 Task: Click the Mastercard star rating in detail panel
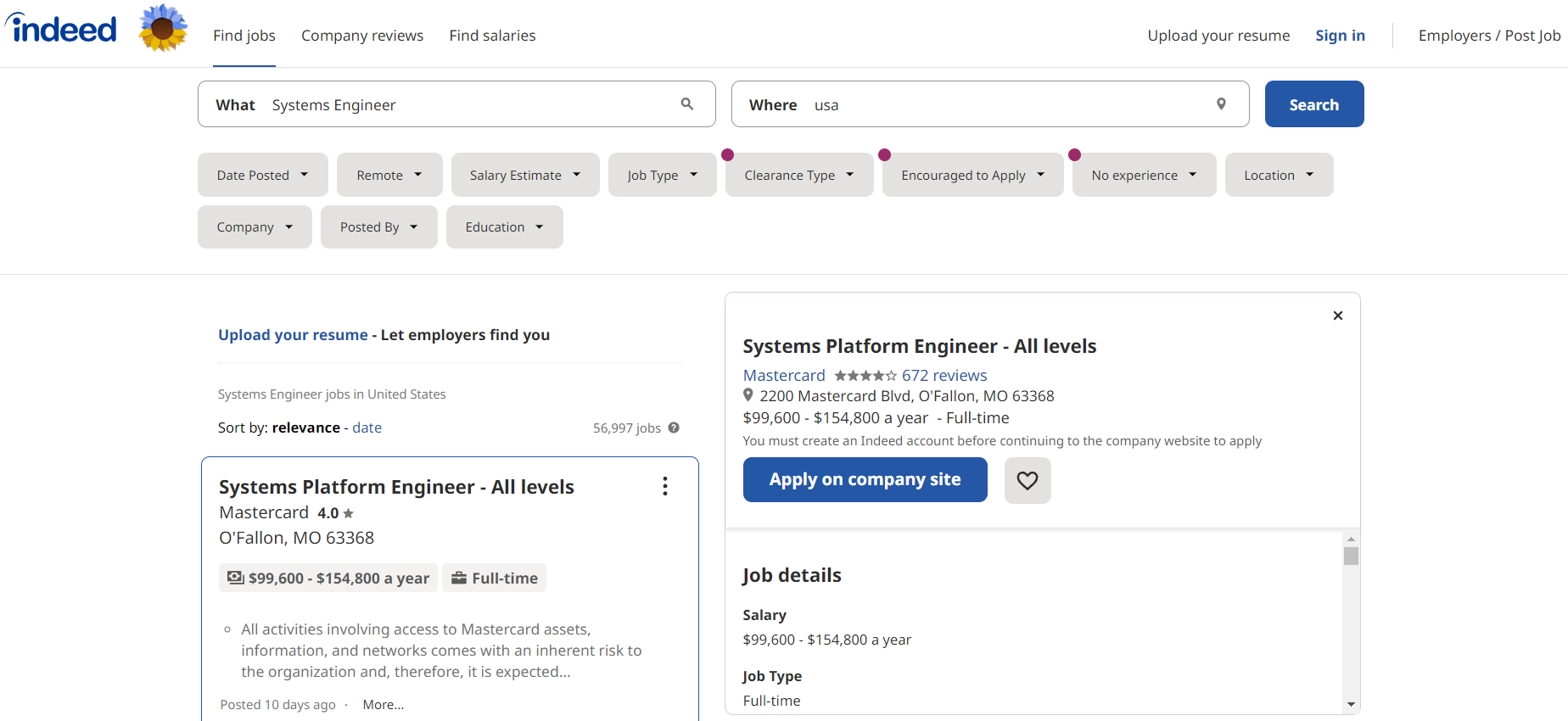[x=865, y=375]
